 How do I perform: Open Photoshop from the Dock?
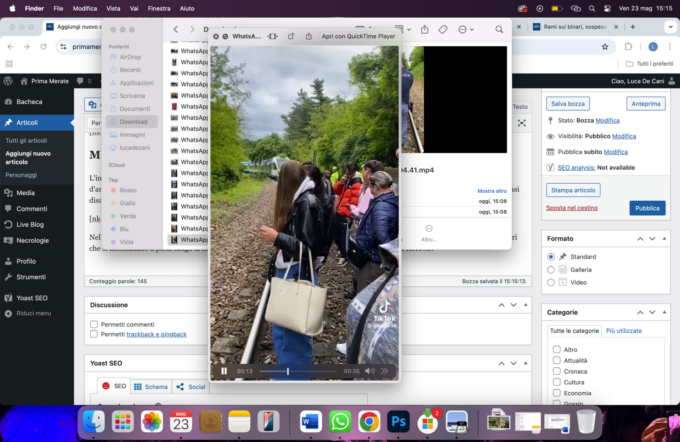tap(398, 422)
